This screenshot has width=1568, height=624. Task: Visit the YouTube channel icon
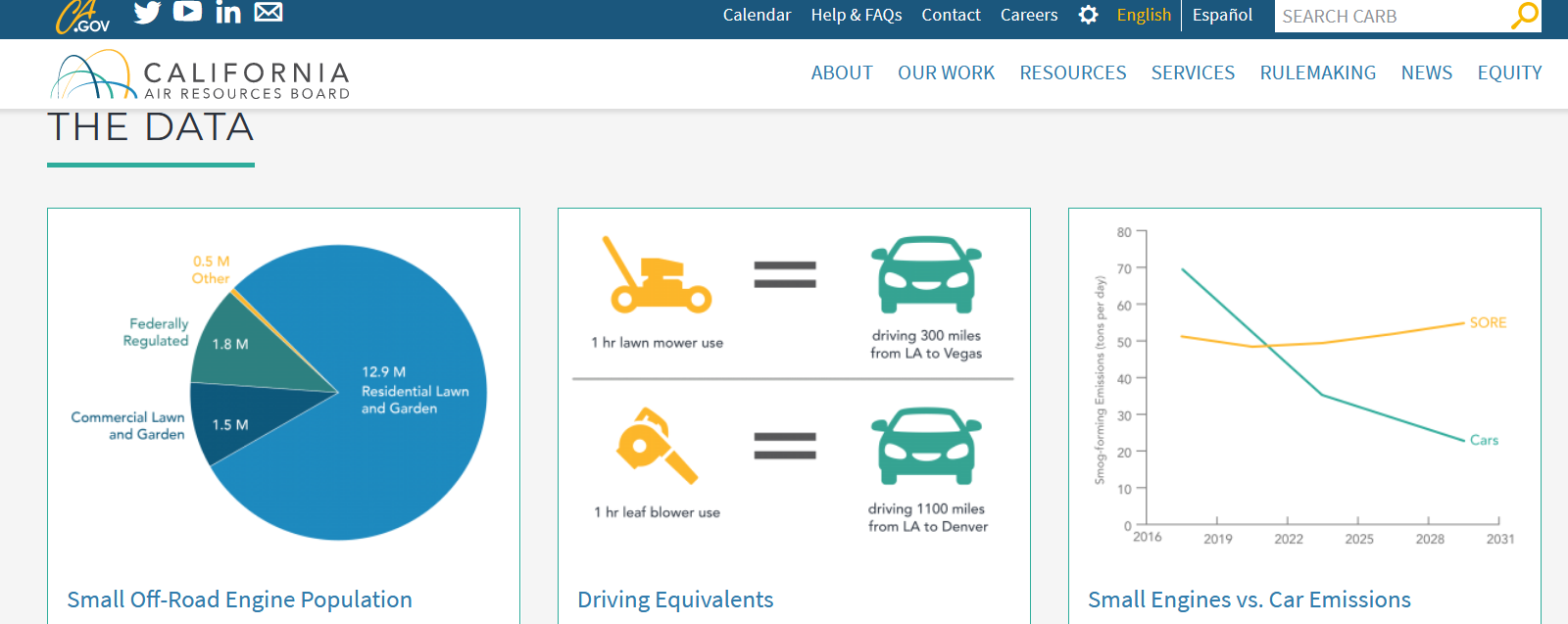[187, 11]
